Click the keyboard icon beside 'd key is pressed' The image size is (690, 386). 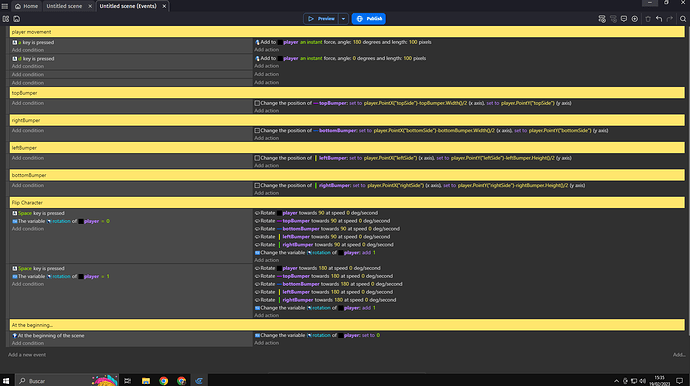[15, 59]
